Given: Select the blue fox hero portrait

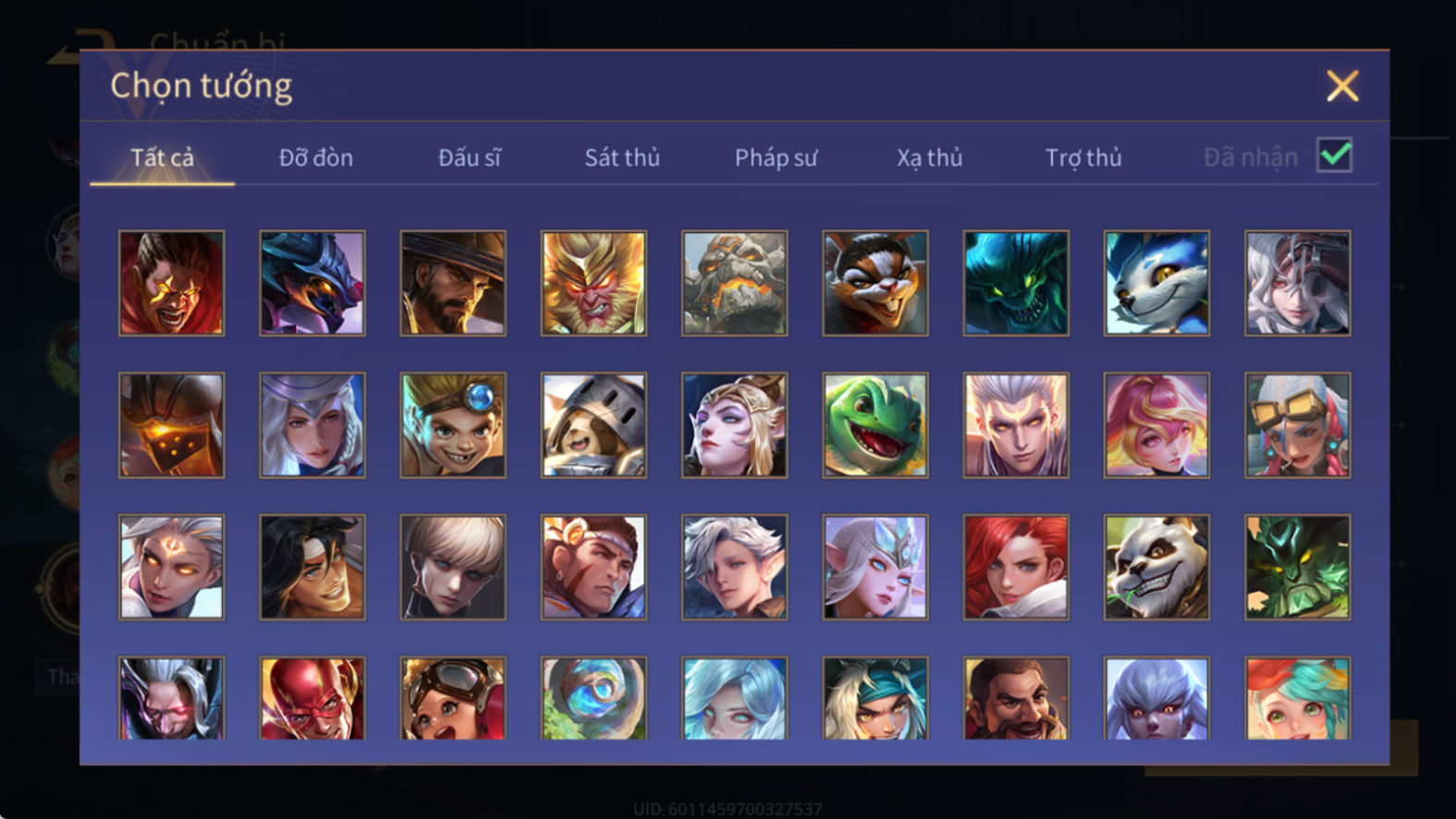Looking at the screenshot, I should click(1156, 283).
